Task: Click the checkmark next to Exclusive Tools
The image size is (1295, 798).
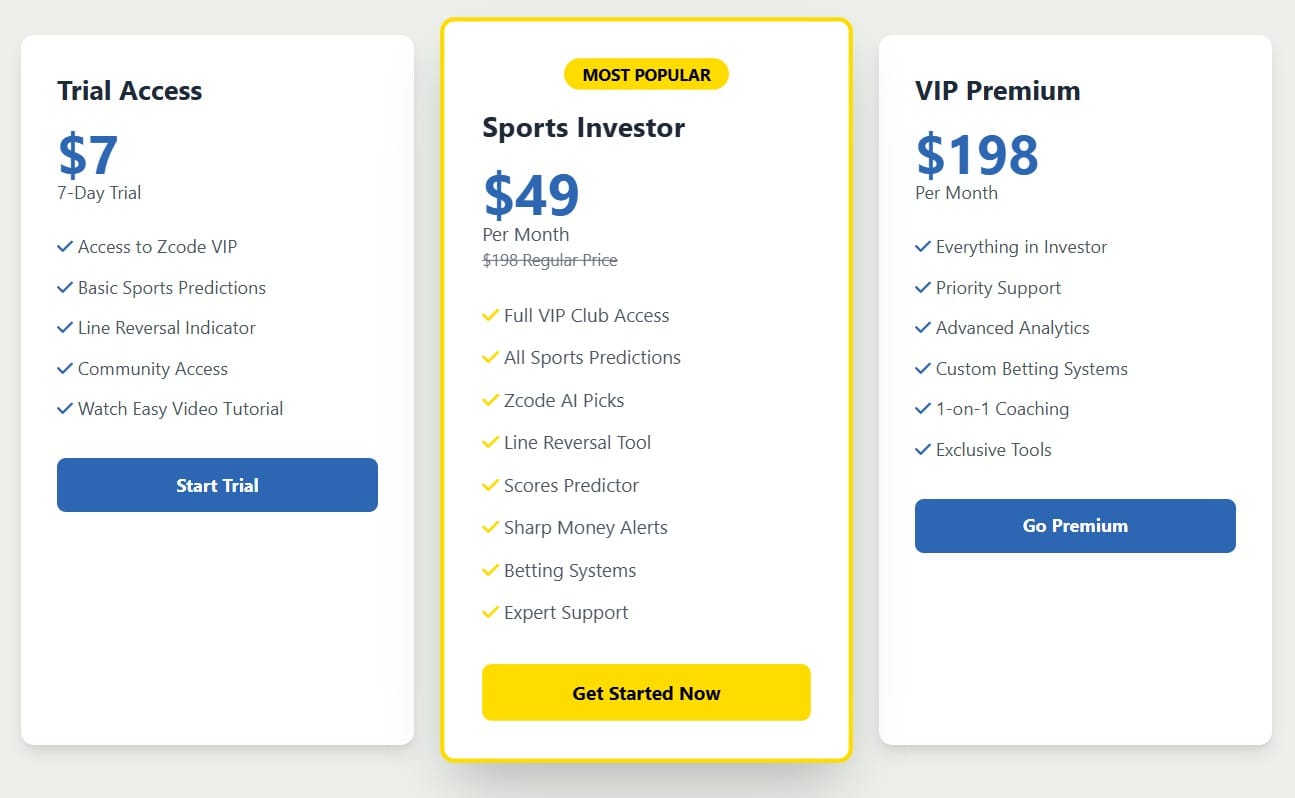Action: pyautogui.click(x=923, y=450)
